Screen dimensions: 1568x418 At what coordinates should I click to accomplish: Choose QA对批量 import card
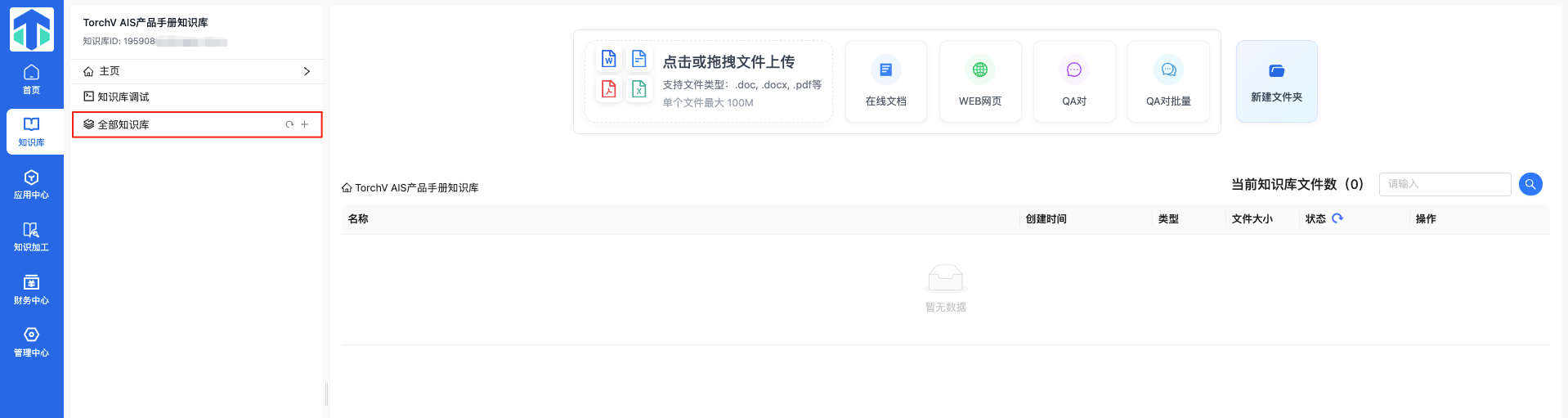click(1168, 82)
